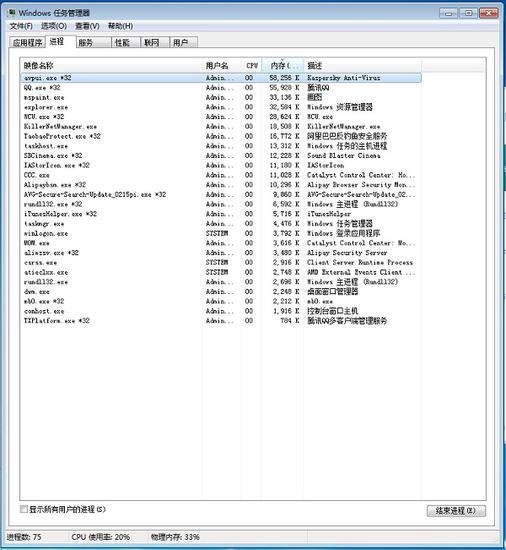Maximize the Task Manager window
This screenshot has width=506, height=550.
tap(468, 13)
